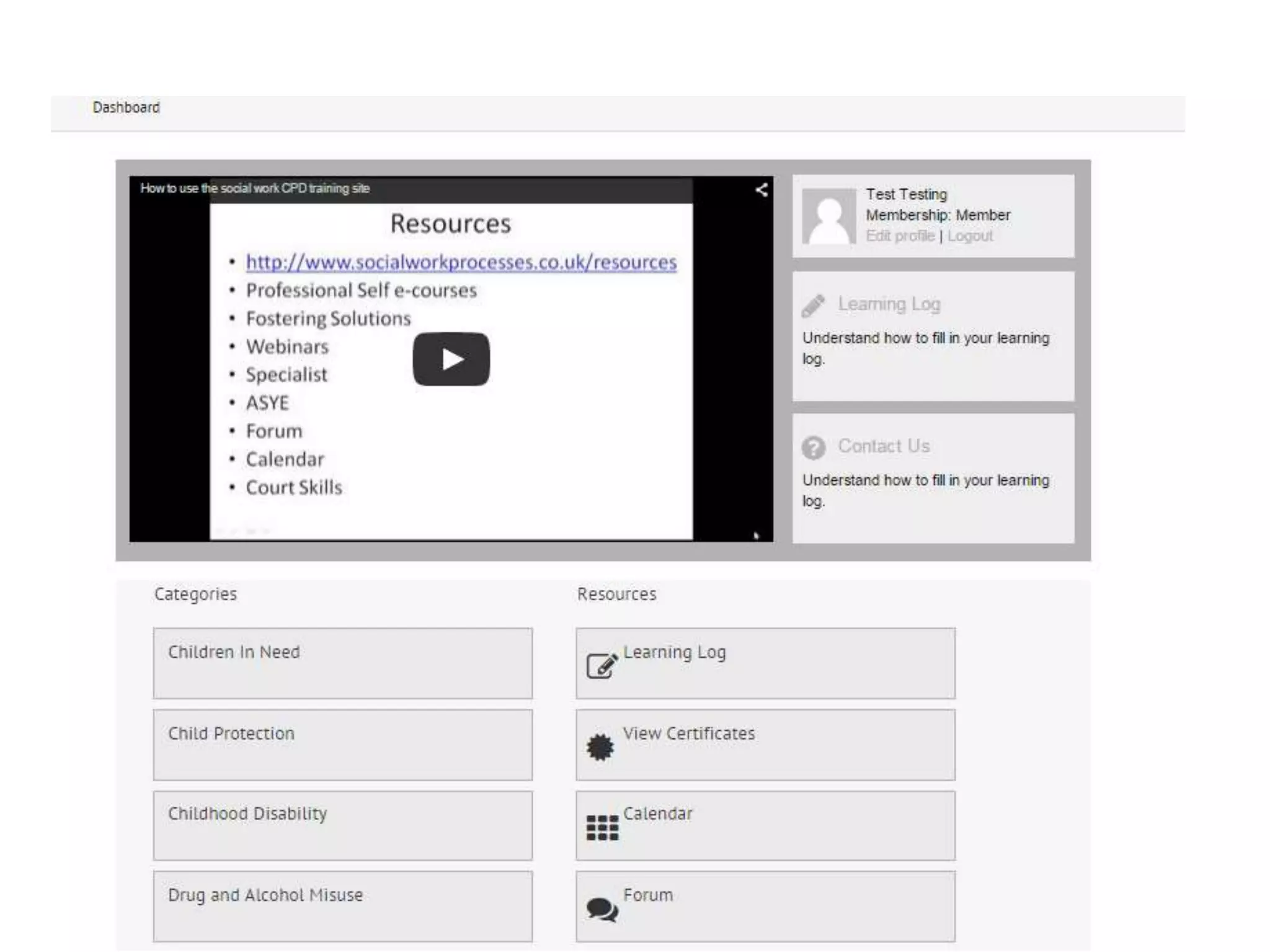Screen dimensions: 1270x952
Task: Open the Children In Need category
Action: [234, 652]
